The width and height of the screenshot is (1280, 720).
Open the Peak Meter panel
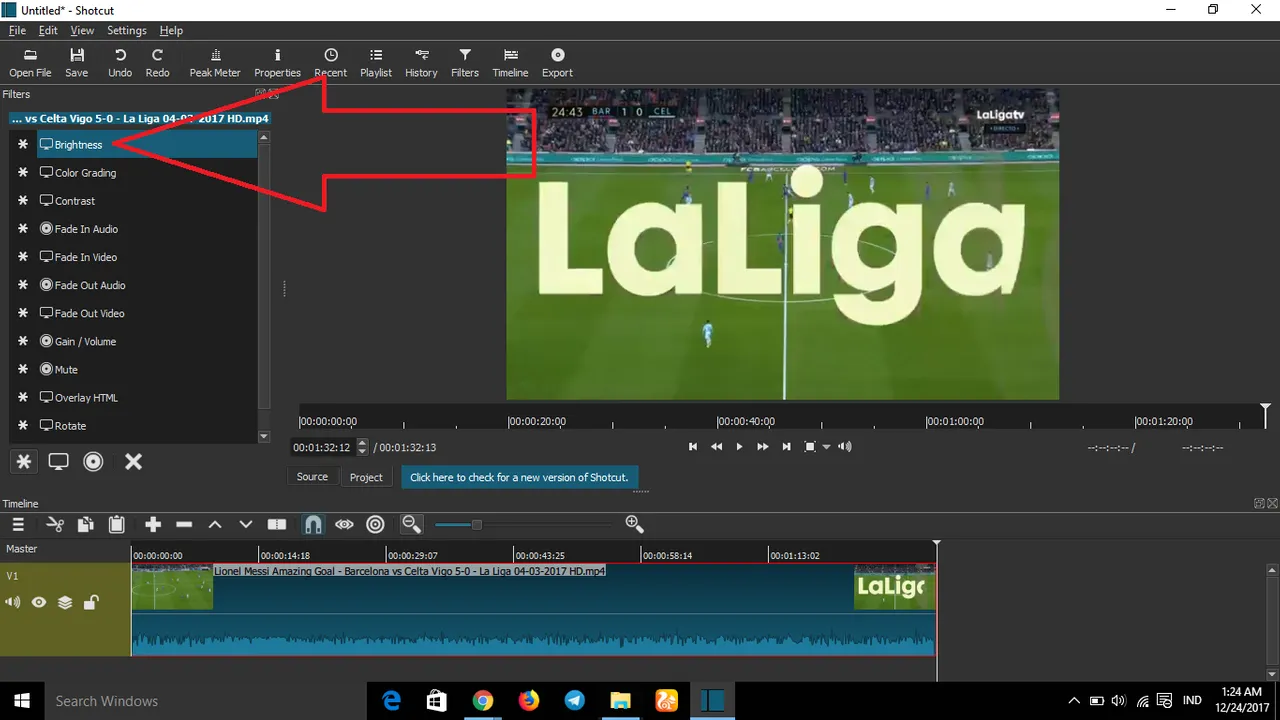click(215, 63)
